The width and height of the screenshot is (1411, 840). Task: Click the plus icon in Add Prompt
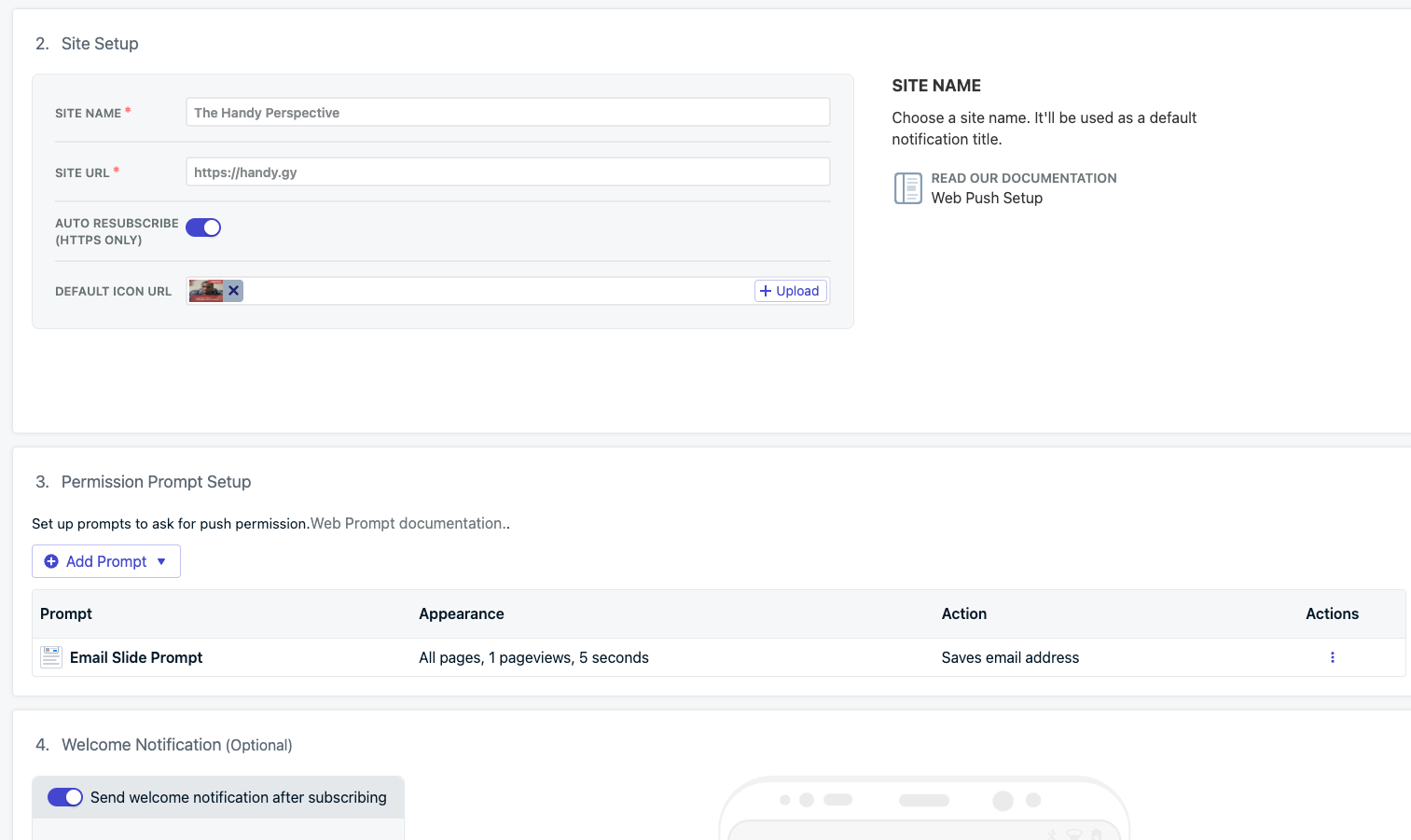(x=51, y=561)
